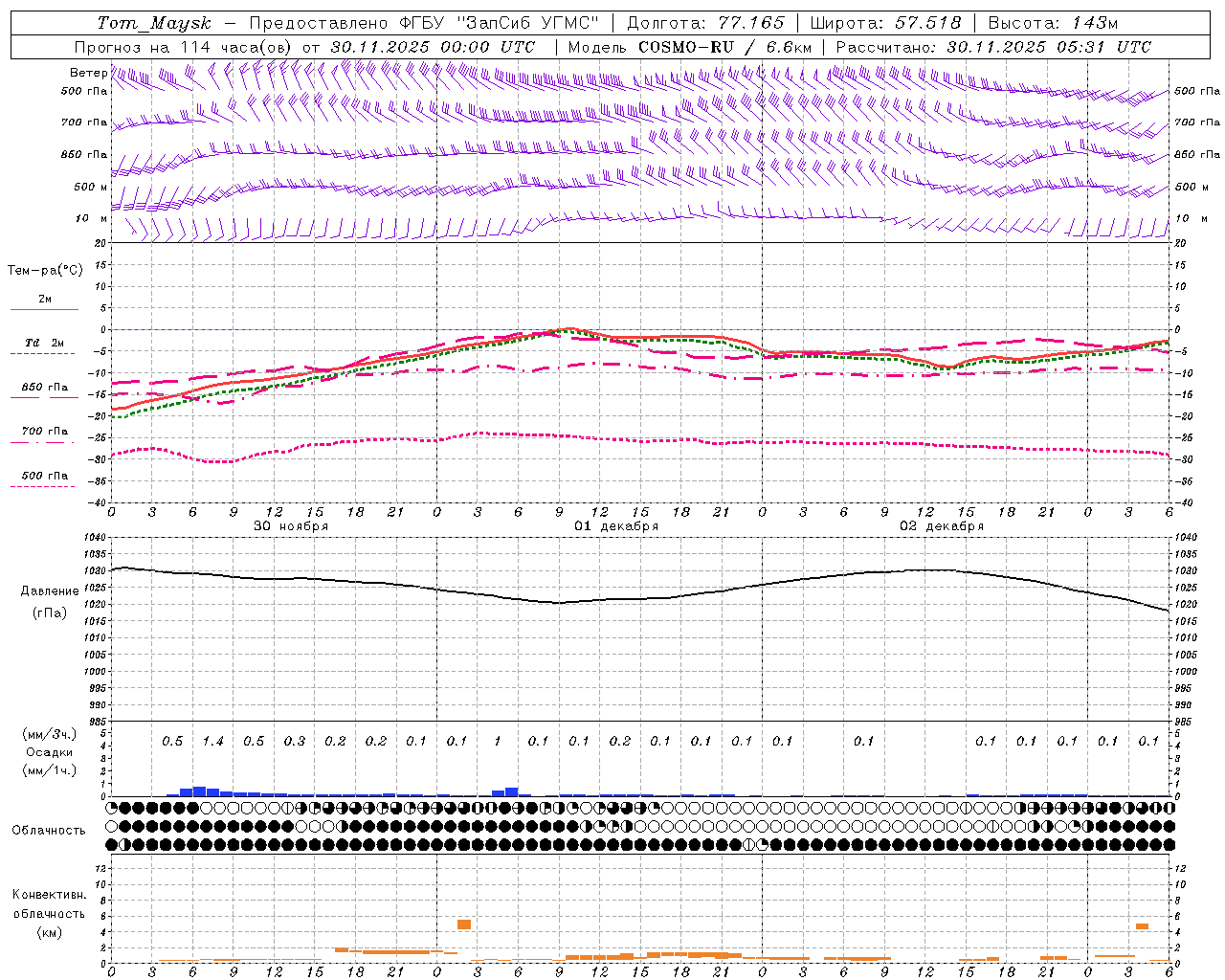Click the 700 гПа temperature legend entry

click(45, 432)
